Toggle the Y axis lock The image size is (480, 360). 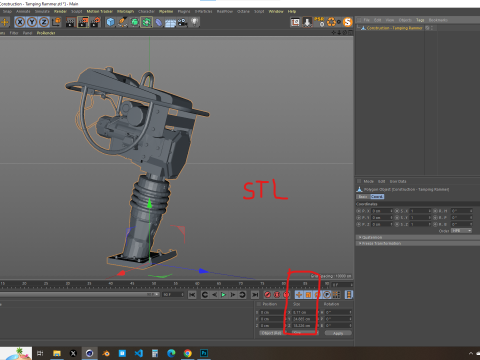(x=32, y=22)
